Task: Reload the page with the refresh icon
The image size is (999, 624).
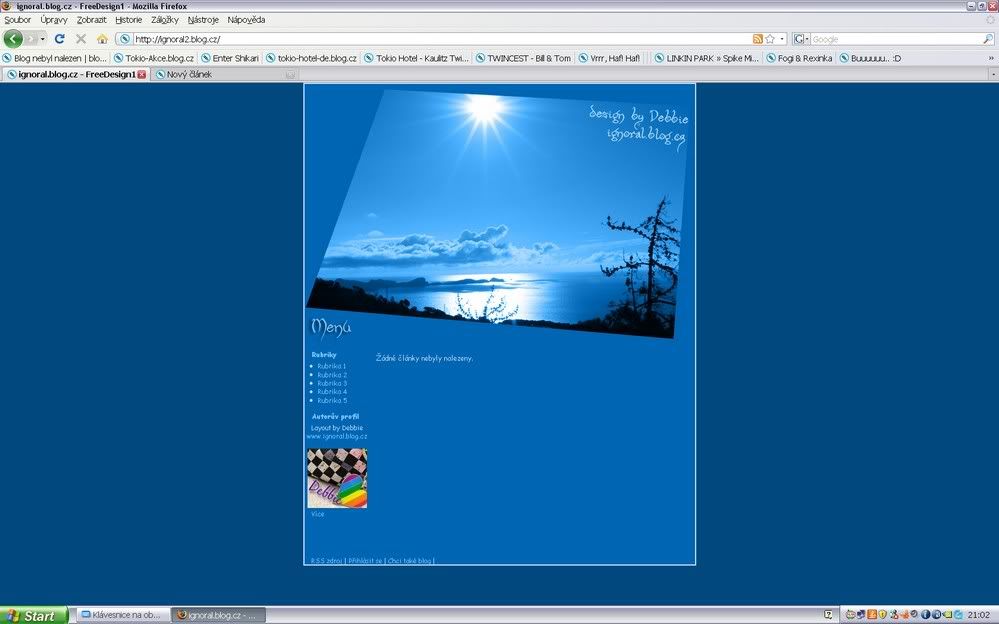Action: click(60, 39)
